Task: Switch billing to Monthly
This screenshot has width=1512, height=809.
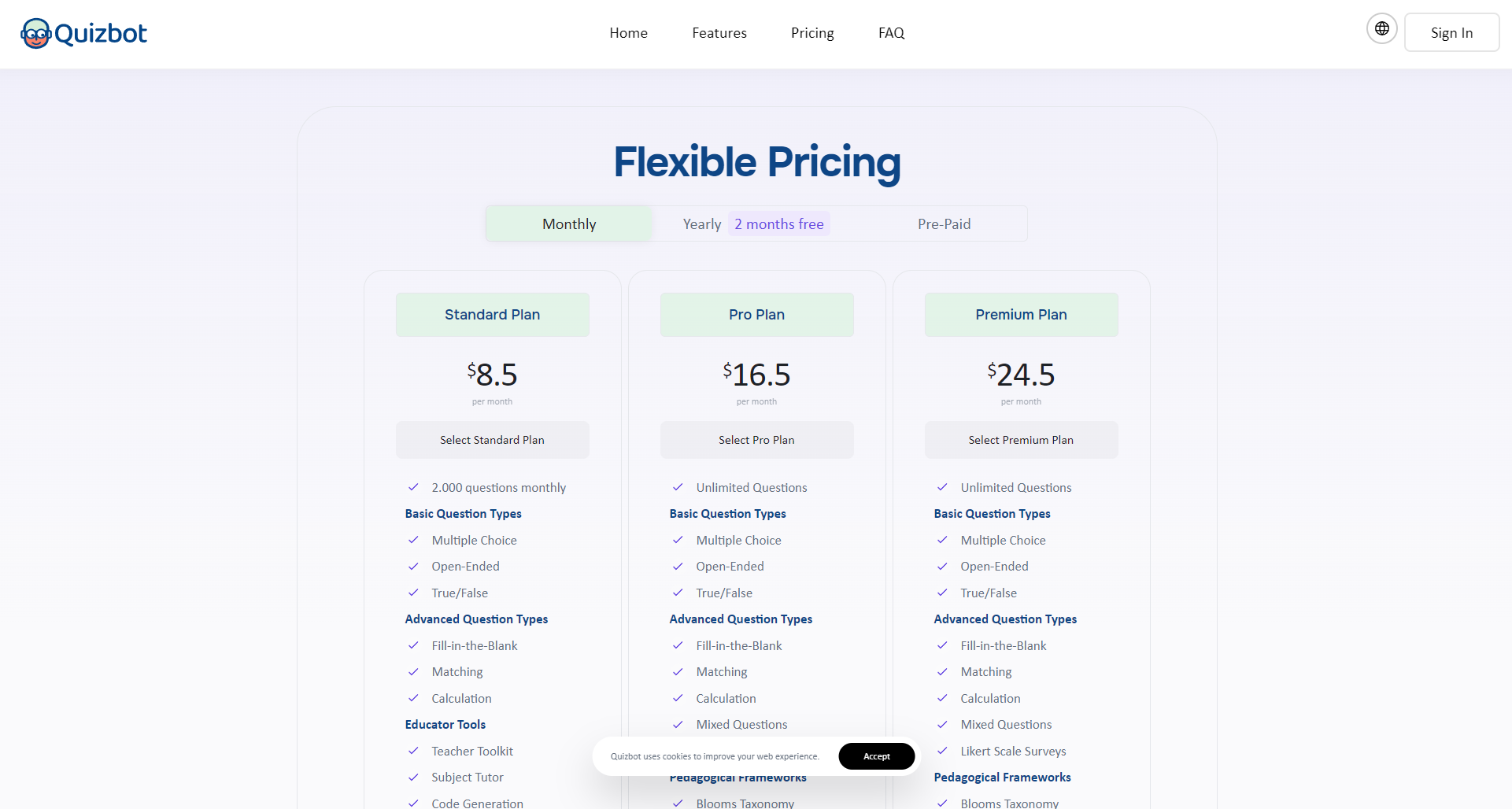Action: click(x=569, y=224)
